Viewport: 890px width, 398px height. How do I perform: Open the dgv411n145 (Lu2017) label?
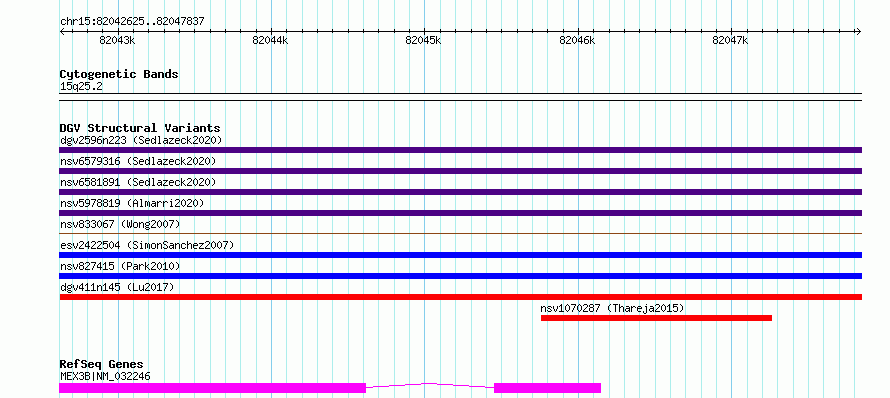(x=117, y=287)
